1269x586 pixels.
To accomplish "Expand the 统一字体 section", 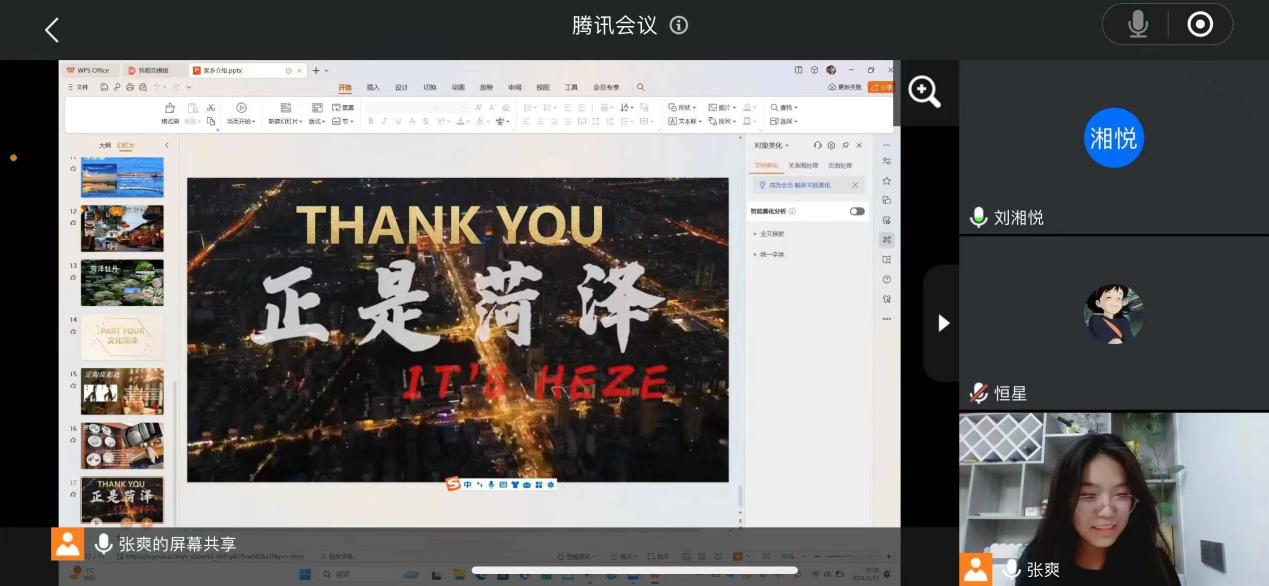I will [771, 254].
